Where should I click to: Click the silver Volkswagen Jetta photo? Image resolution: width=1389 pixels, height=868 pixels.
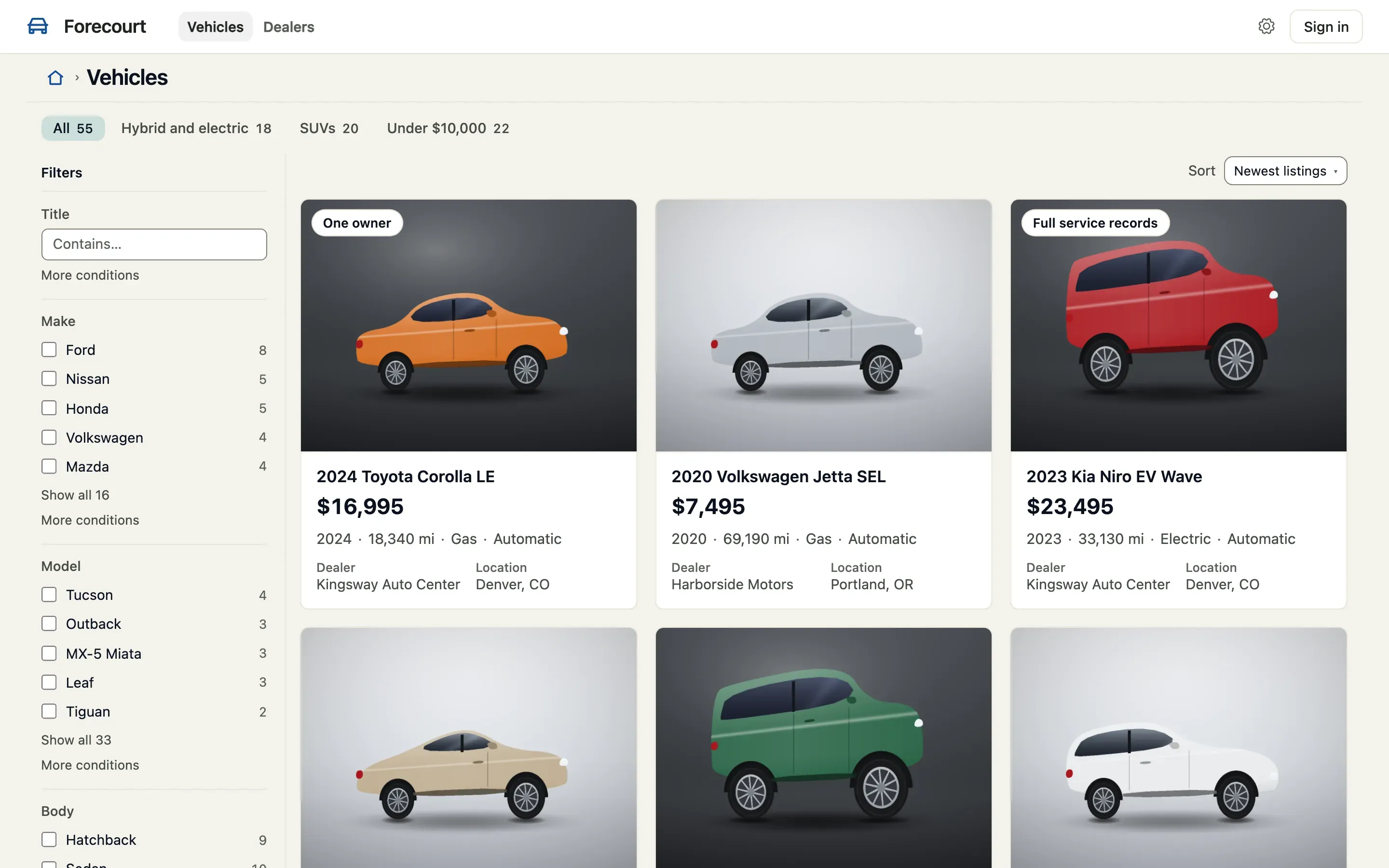coord(824,325)
